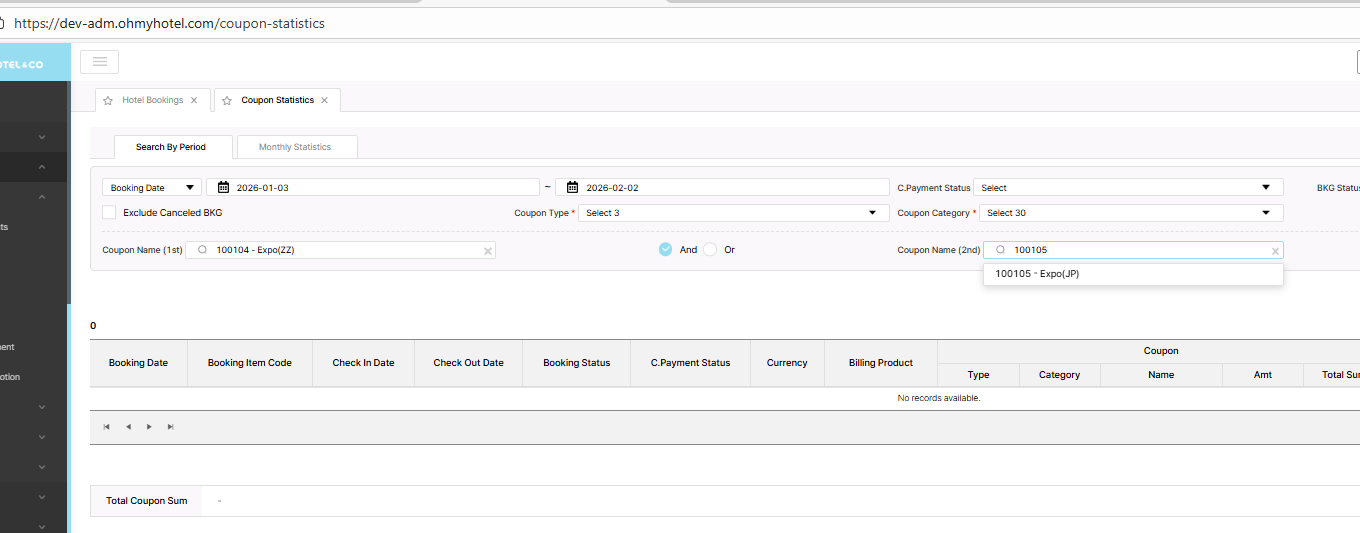Screen dimensions: 1360x533
Task: Go to the last page of results
Action: pos(170,427)
